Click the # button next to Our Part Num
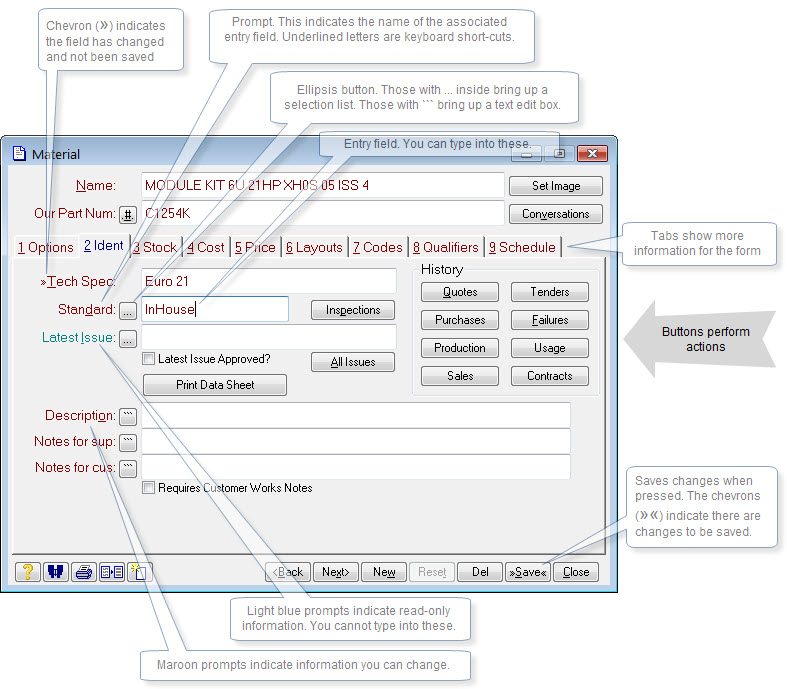The width and height of the screenshot is (787, 689). (128, 215)
